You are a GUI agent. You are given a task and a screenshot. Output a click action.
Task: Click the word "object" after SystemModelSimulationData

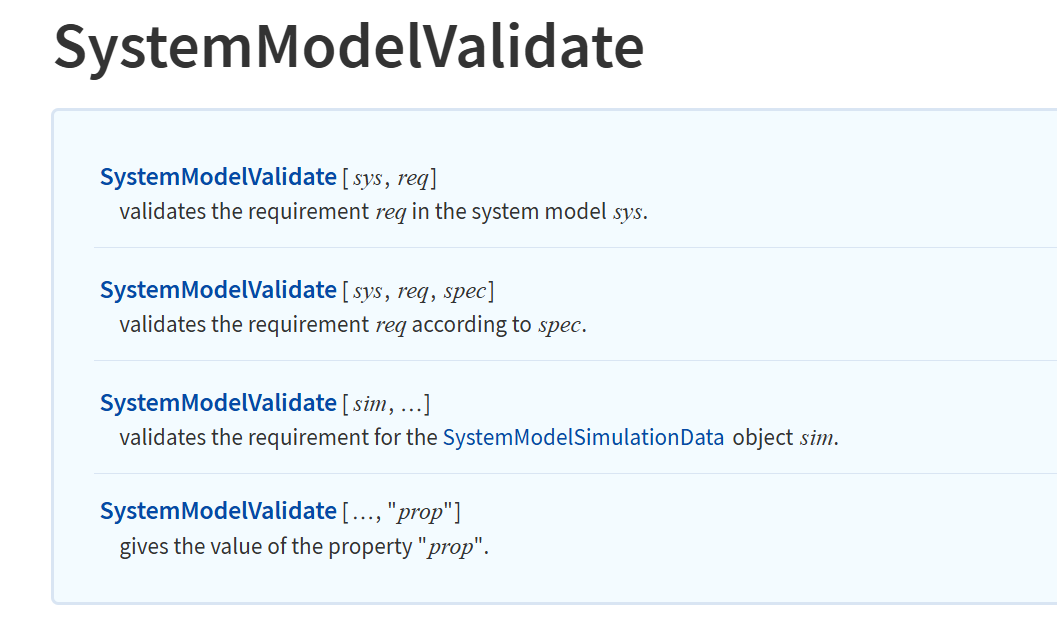(x=762, y=438)
